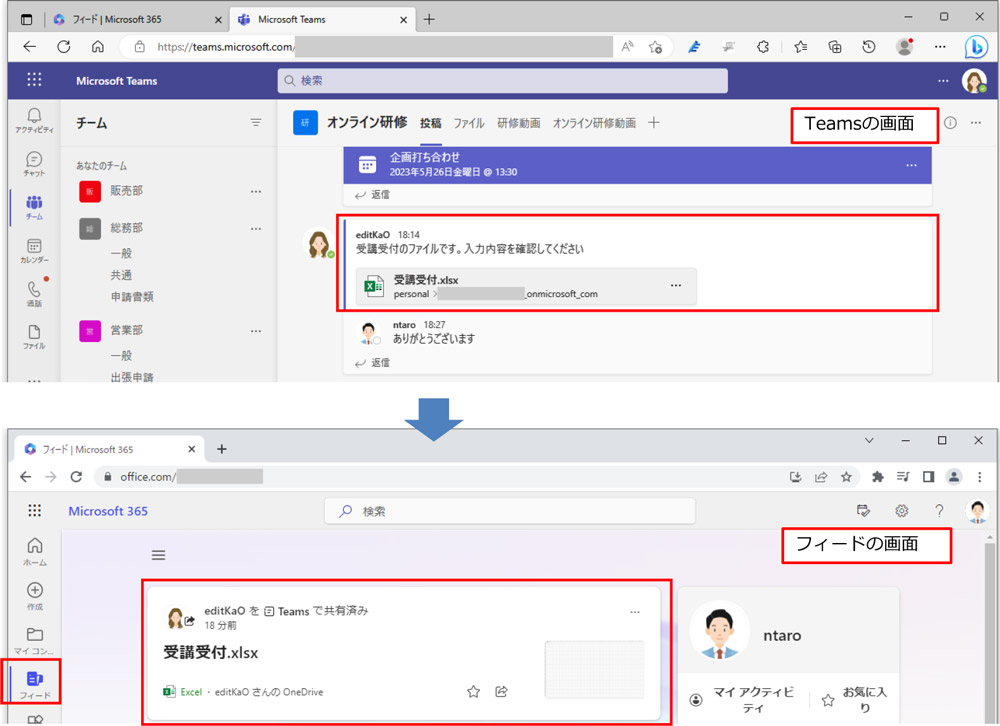Open more options for 販売部 team

[x=256, y=191]
